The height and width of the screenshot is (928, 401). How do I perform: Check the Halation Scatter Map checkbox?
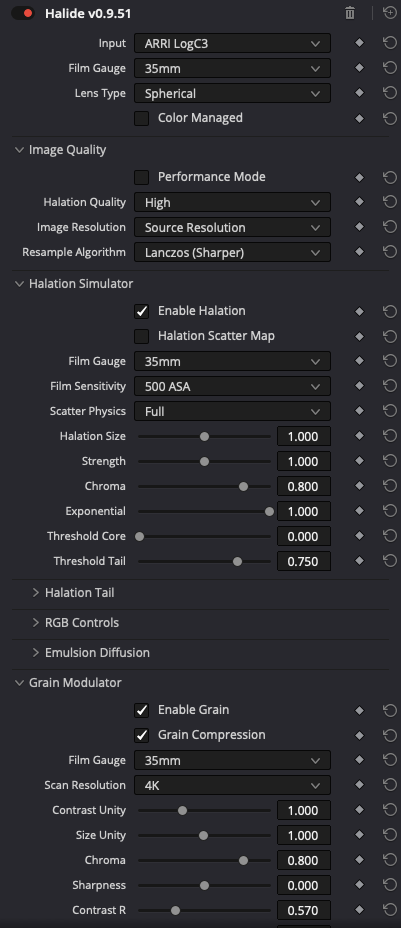coord(141,336)
